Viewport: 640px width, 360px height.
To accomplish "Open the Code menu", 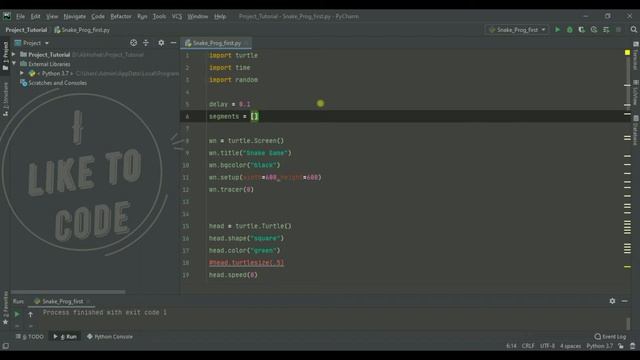I will [98, 16].
